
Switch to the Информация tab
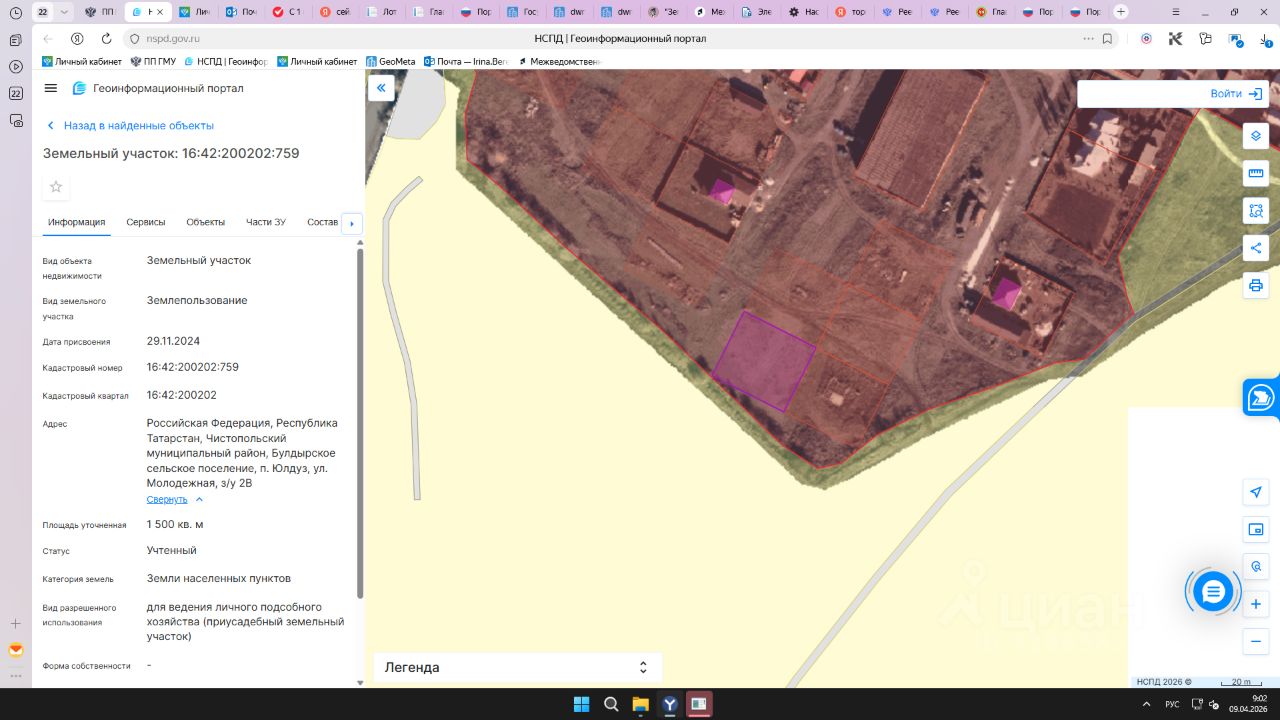tap(76, 222)
